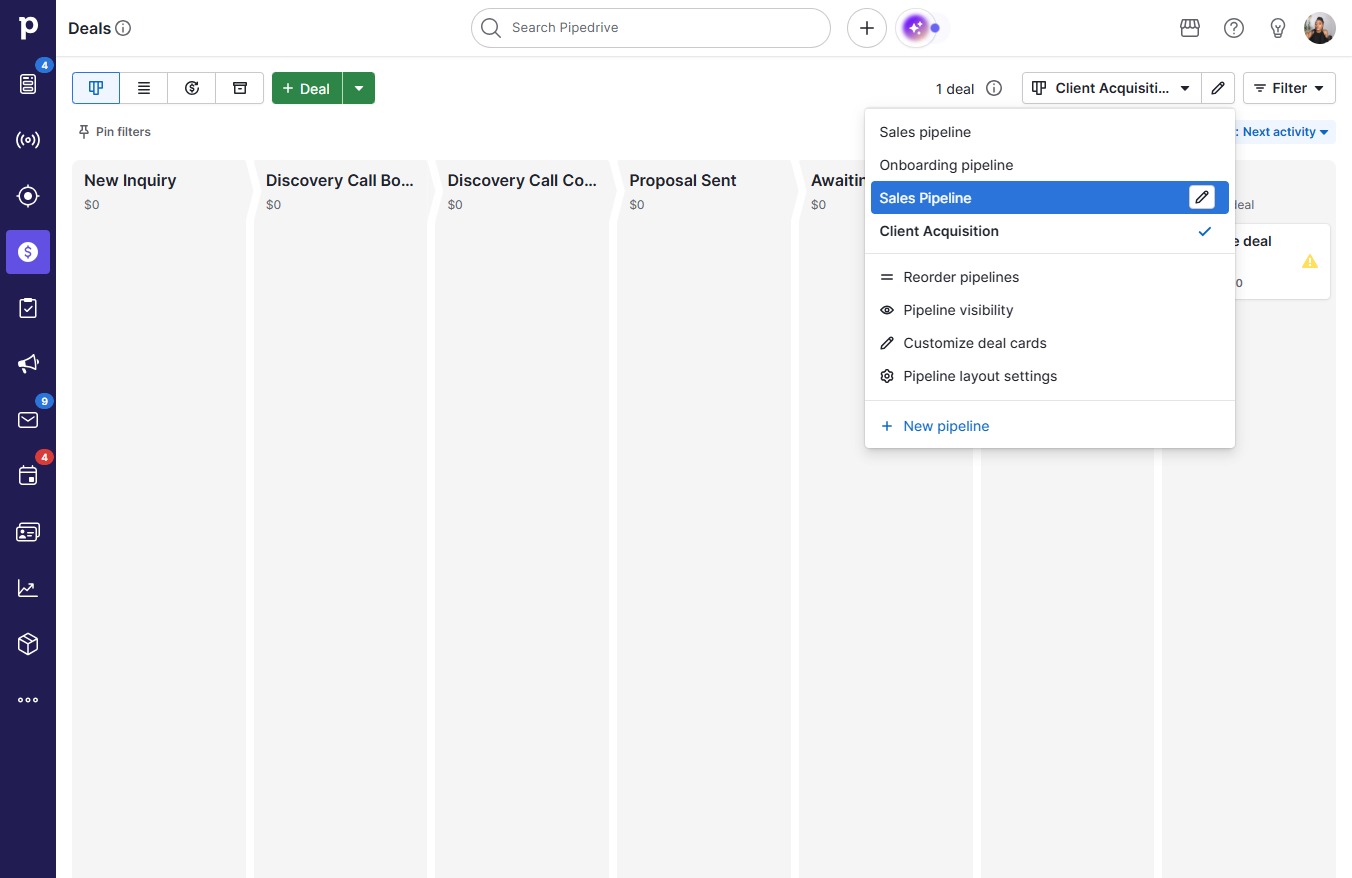Click the New Inquiry stage header
This screenshot has width=1352, height=878.
point(130,180)
